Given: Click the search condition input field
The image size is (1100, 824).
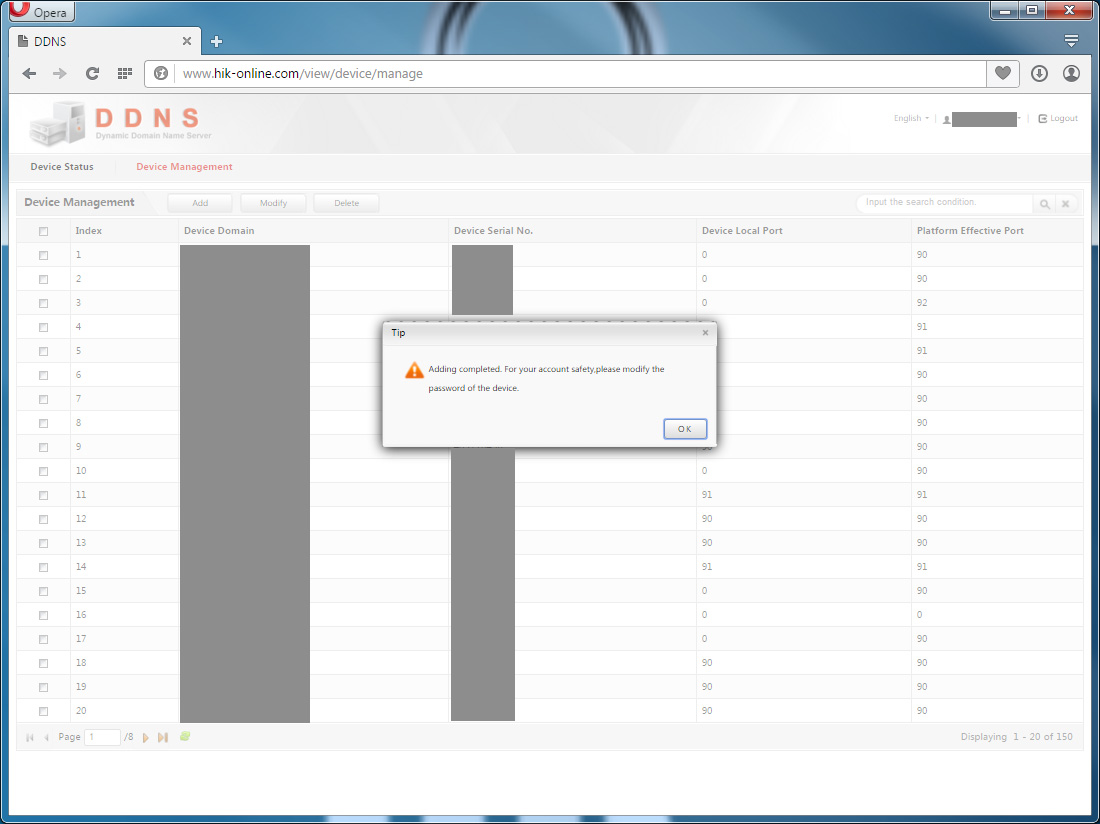Looking at the screenshot, I should [944, 203].
